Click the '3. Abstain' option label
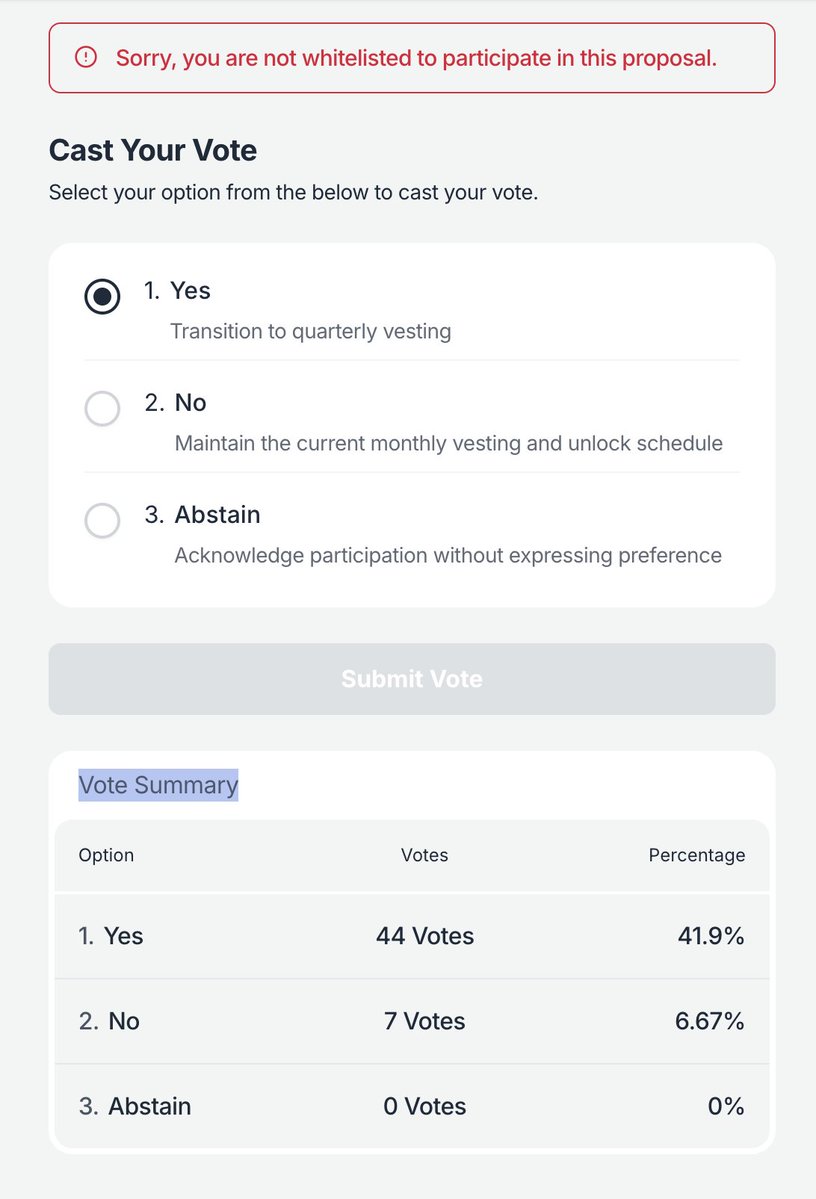This screenshot has width=816, height=1199. [x=203, y=515]
